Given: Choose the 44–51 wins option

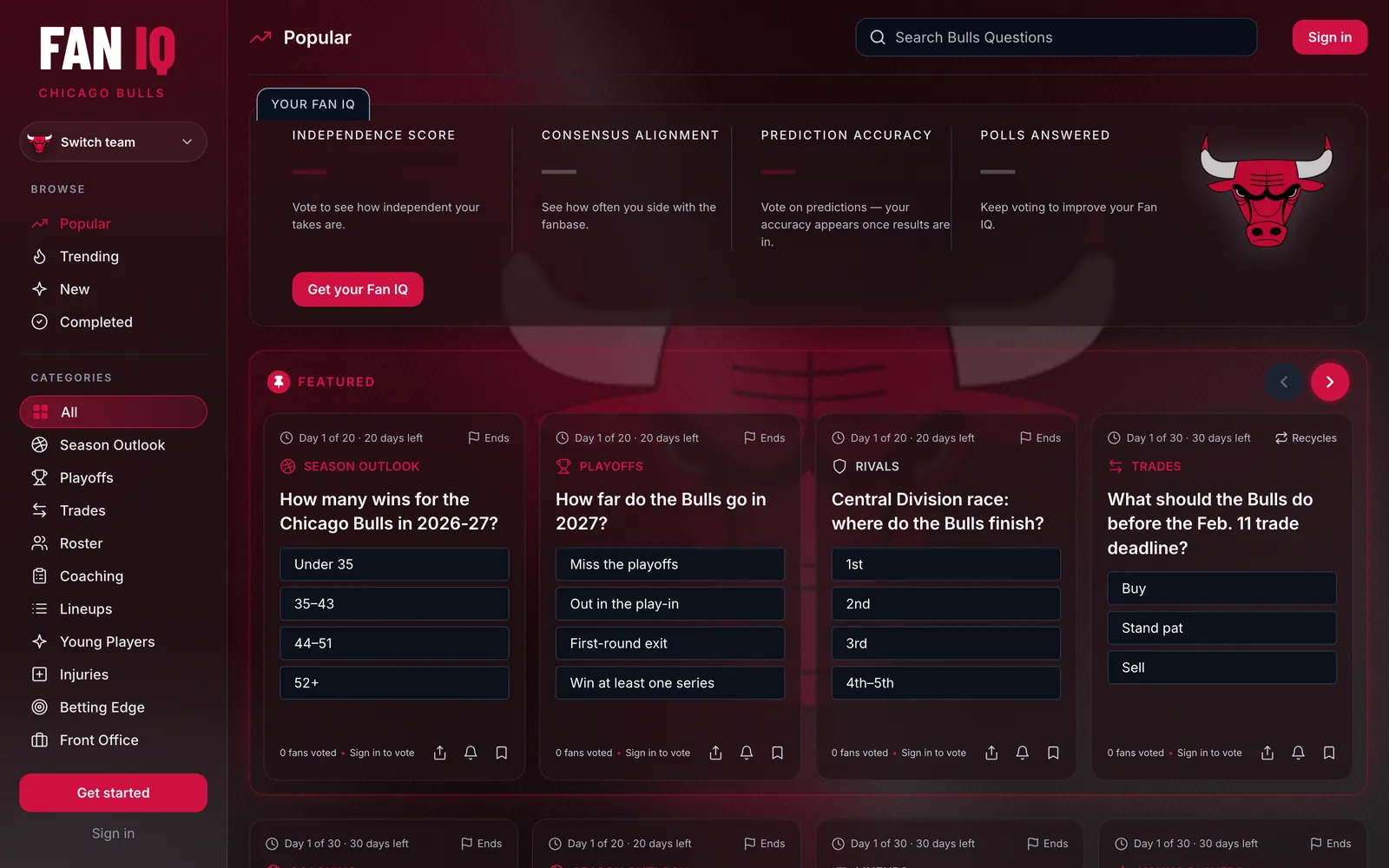Looking at the screenshot, I should pyautogui.click(x=394, y=643).
